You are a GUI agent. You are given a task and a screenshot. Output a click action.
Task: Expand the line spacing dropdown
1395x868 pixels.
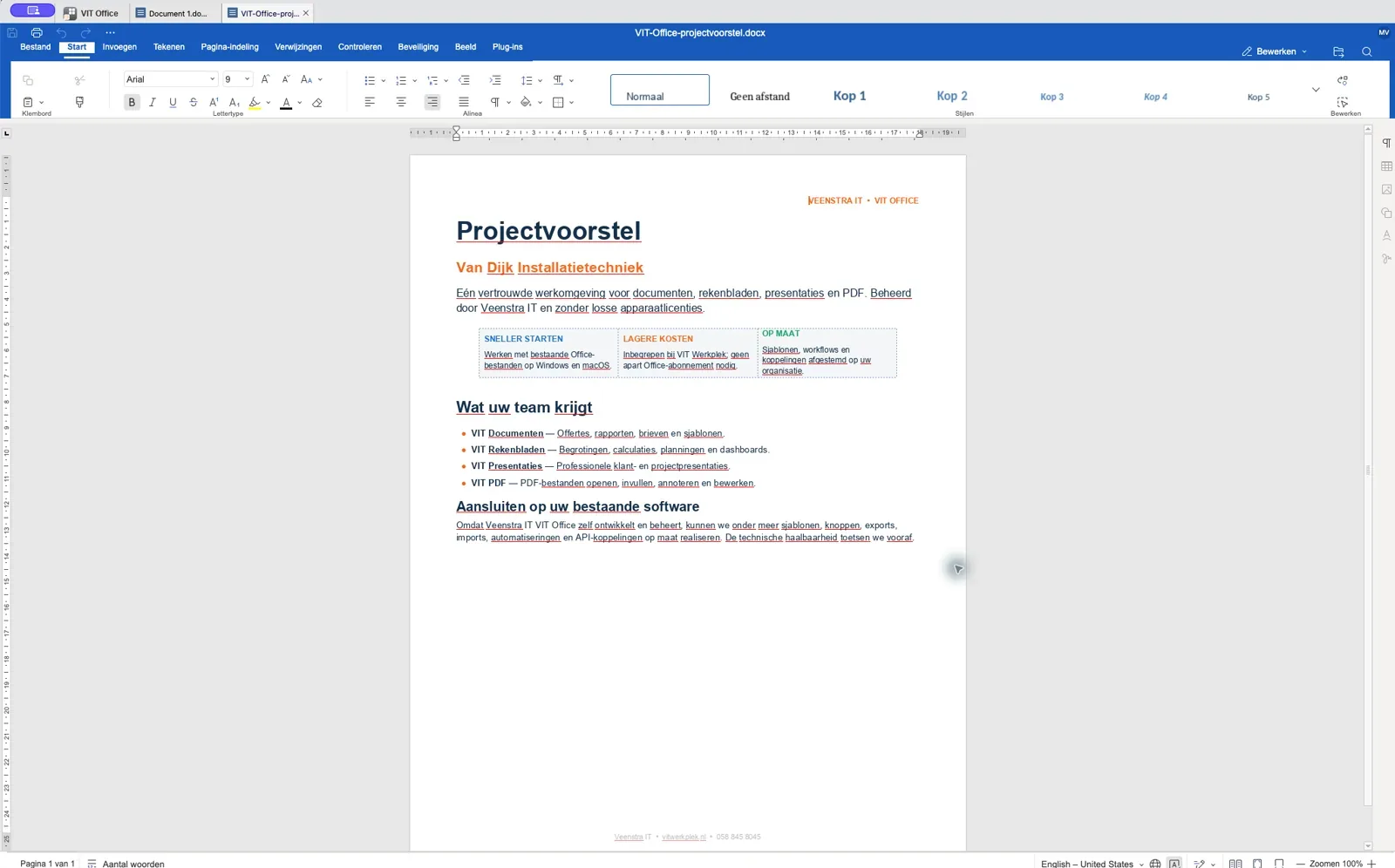541,81
